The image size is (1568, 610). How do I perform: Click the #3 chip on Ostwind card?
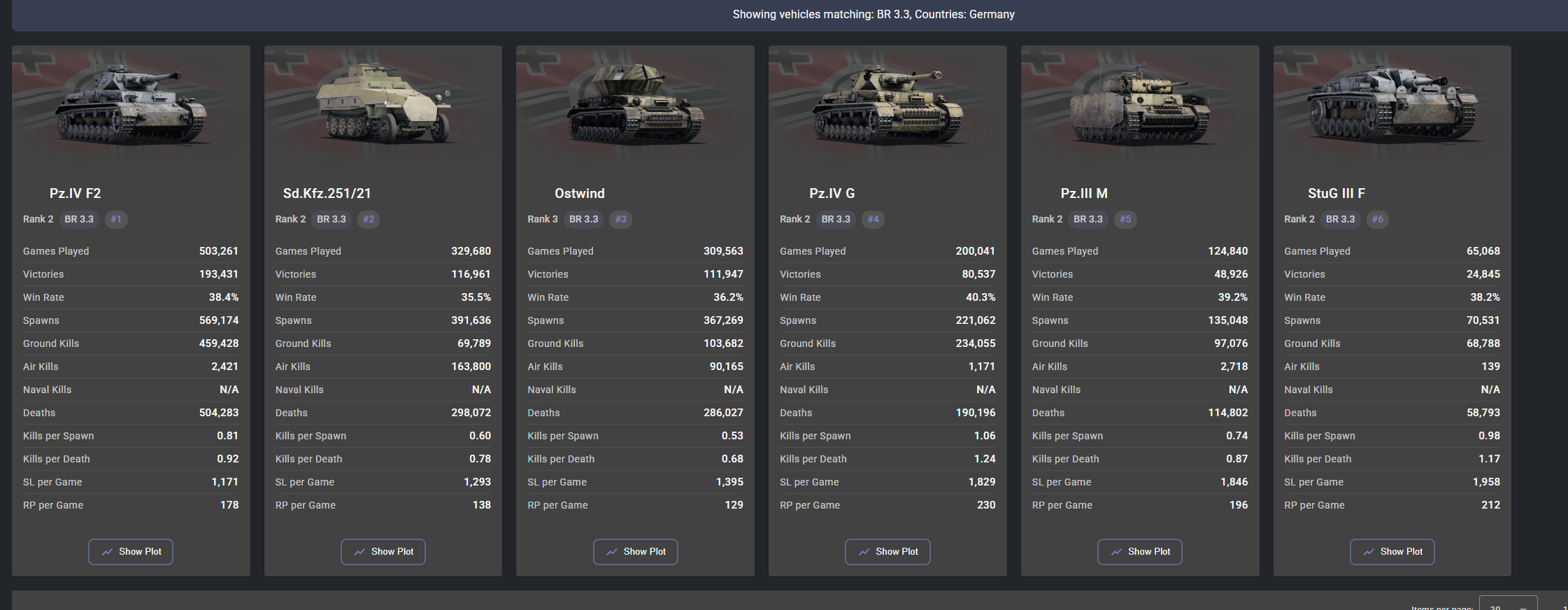(620, 219)
